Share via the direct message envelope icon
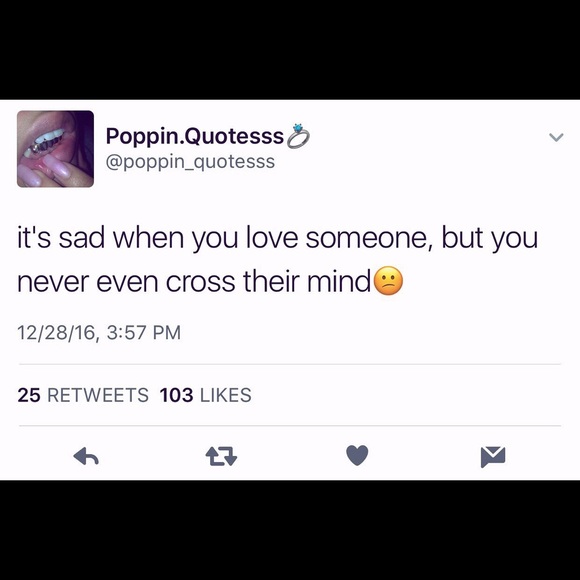This screenshot has height=580, width=580. [x=493, y=456]
